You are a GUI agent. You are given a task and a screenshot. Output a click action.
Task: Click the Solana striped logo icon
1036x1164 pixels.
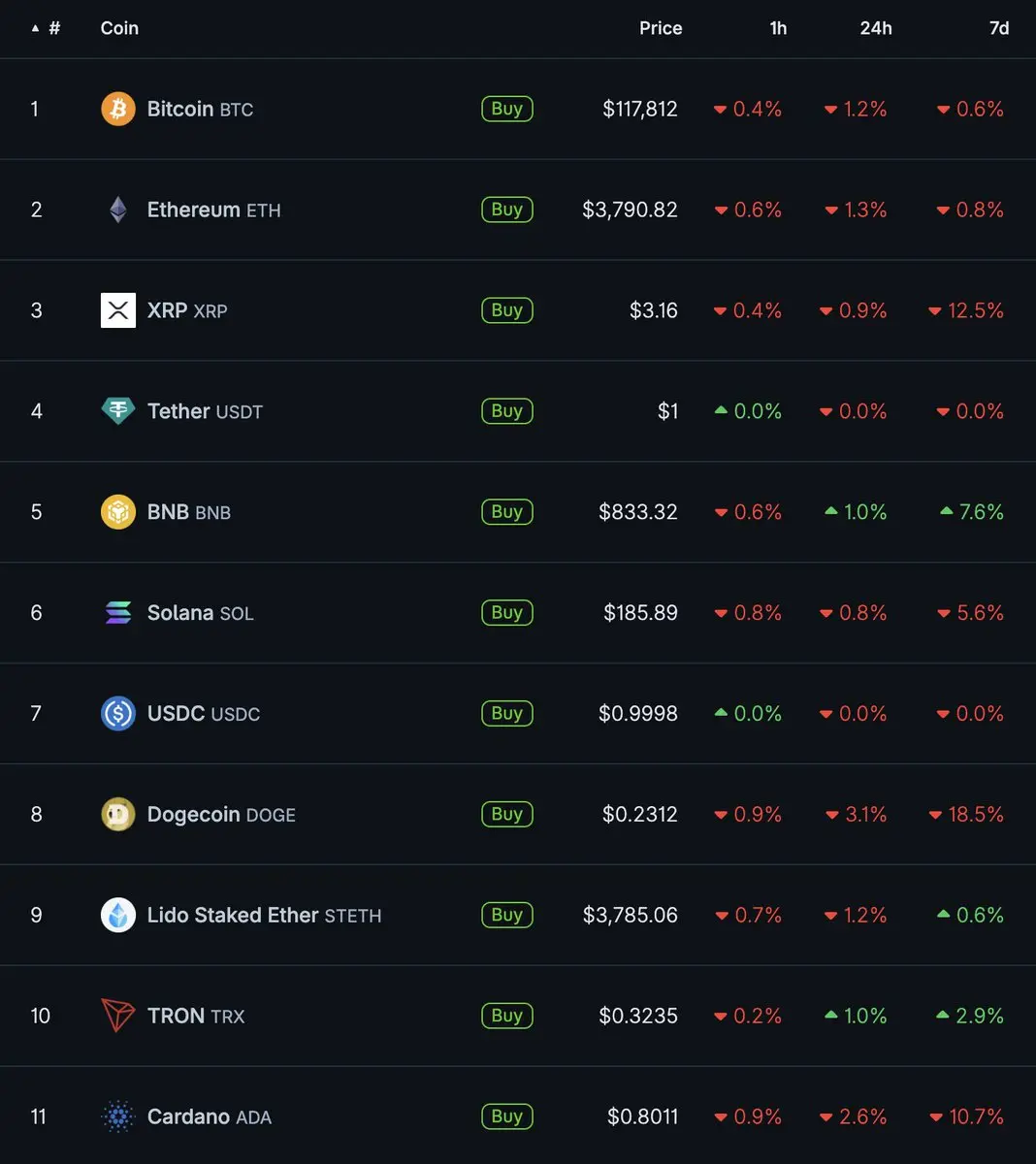[118, 613]
